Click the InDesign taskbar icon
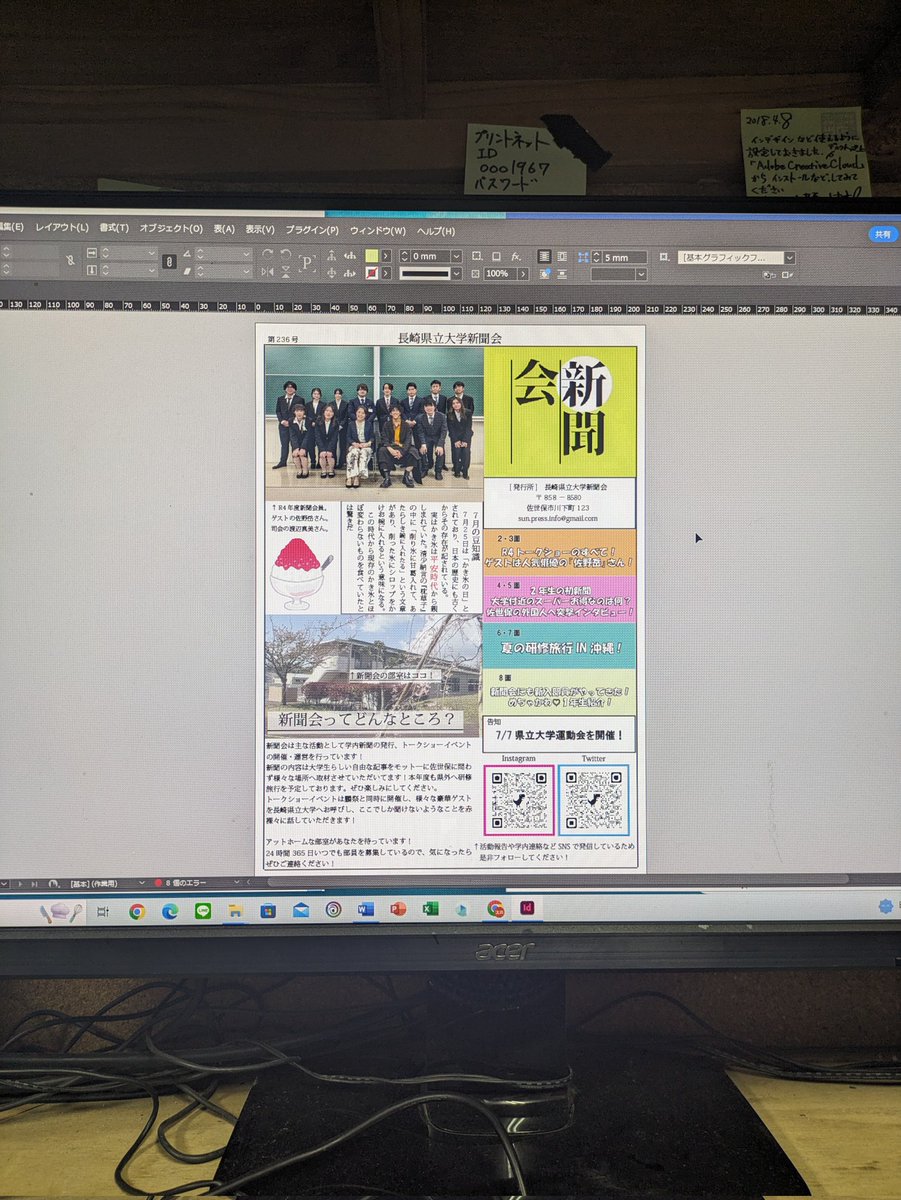Viewport: 901px width, 1200px height. pos(526,907)
